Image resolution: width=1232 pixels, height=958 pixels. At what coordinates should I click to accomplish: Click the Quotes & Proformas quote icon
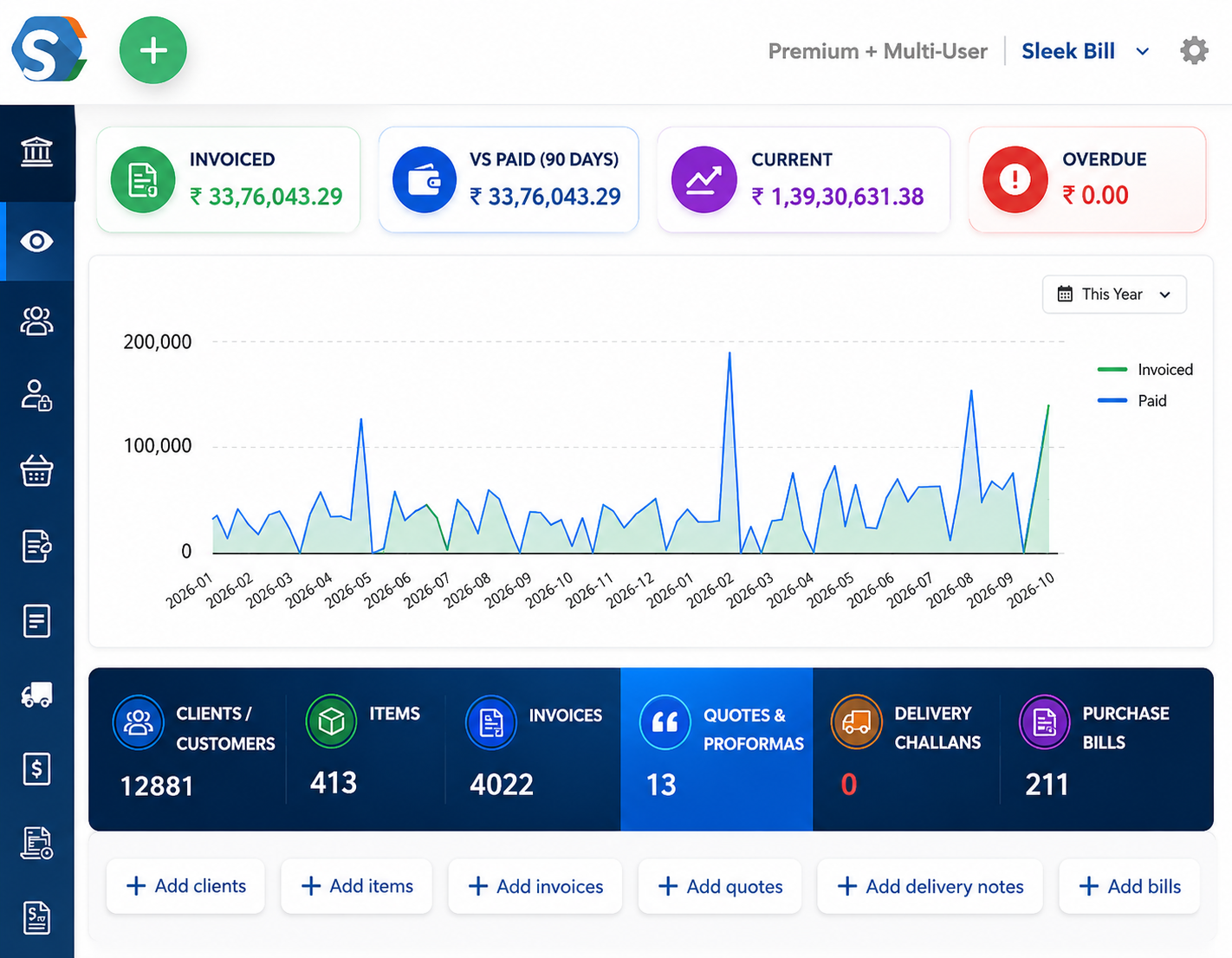point(665,722)
